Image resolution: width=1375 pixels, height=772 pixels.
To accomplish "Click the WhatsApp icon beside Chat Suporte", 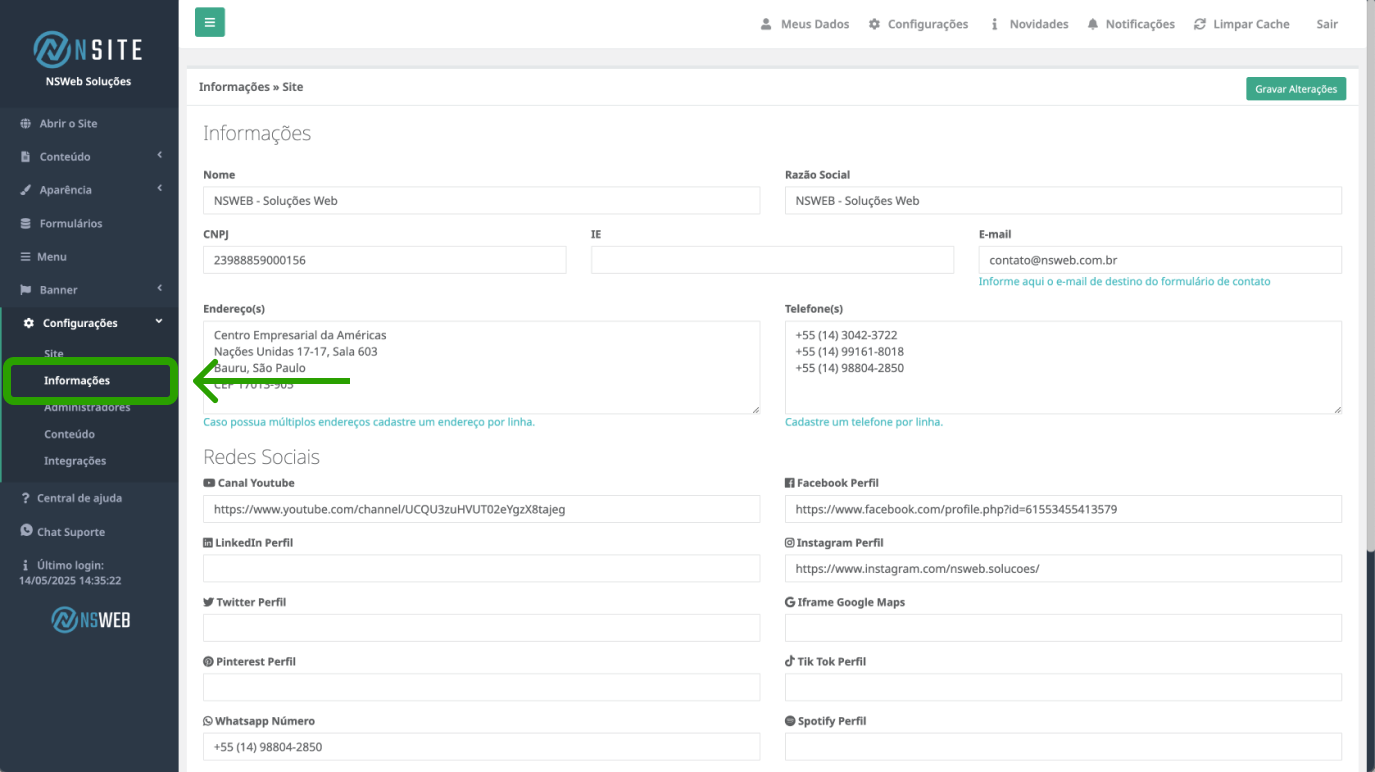I will point(27,531).
